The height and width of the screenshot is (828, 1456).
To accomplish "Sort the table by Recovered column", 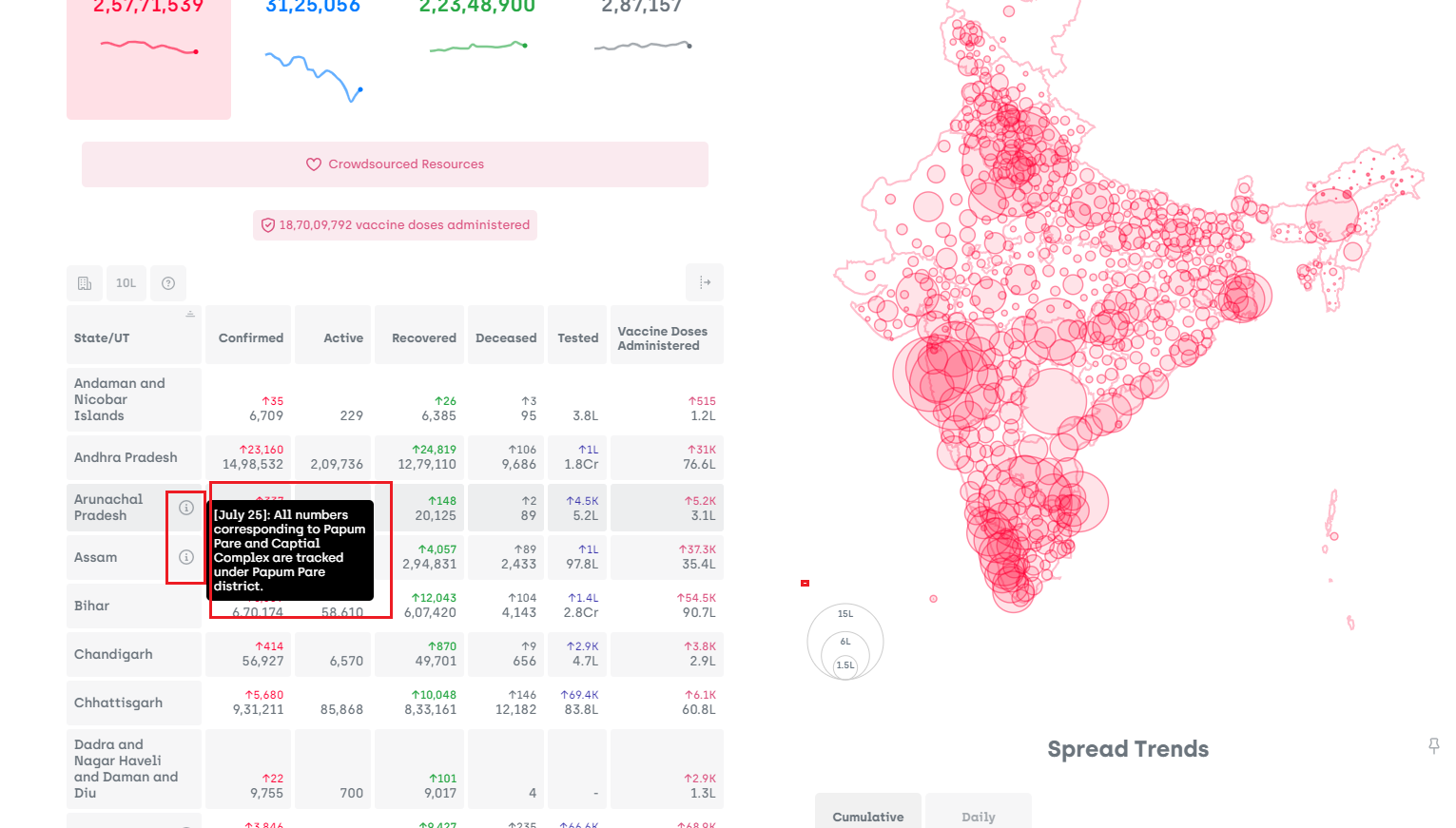I will click(x=419, y=335).
